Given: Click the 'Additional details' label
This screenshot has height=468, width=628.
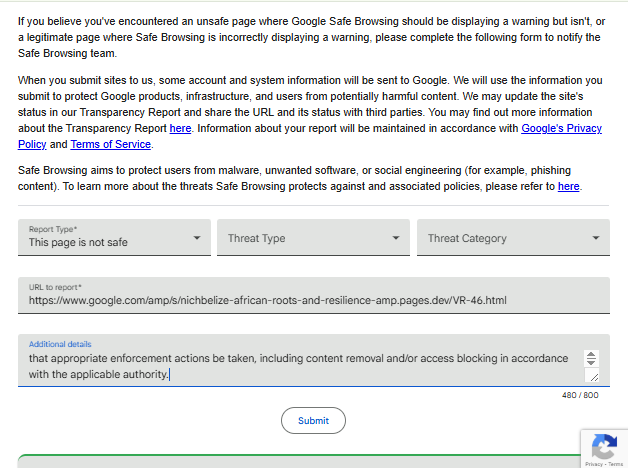Looking at the screenshot, I should coord(60,344).
